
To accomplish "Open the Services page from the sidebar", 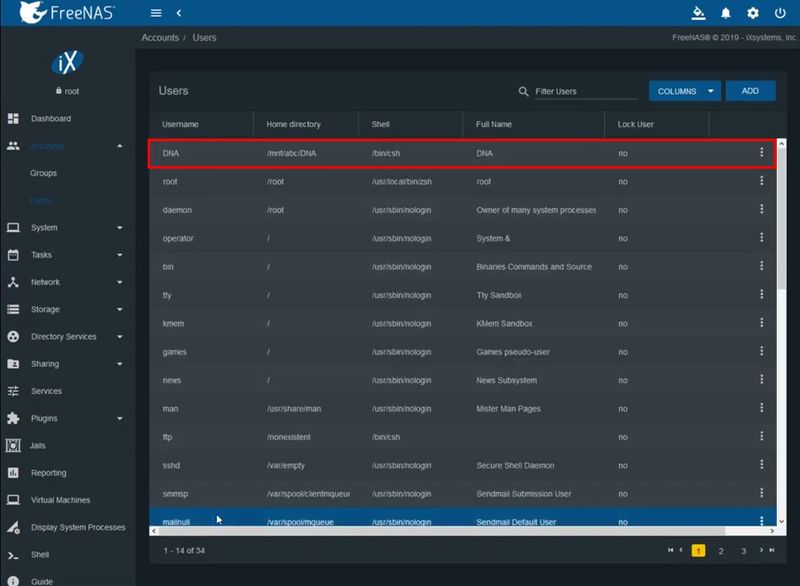I will click(x=47, y=391).
